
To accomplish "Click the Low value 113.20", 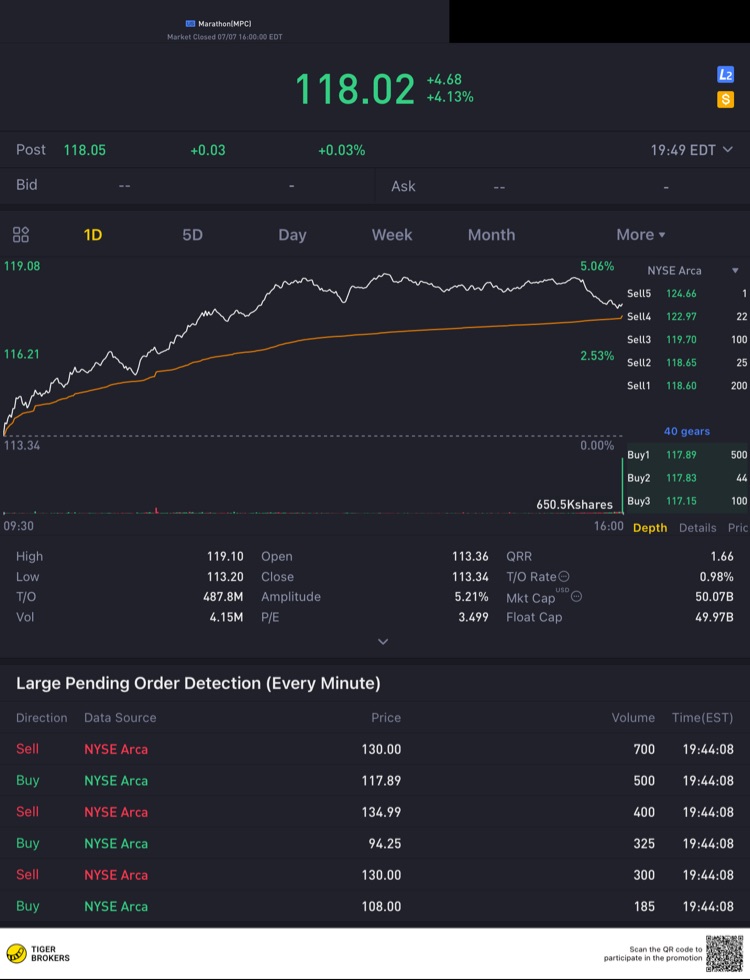I will [x=225, y=577].
